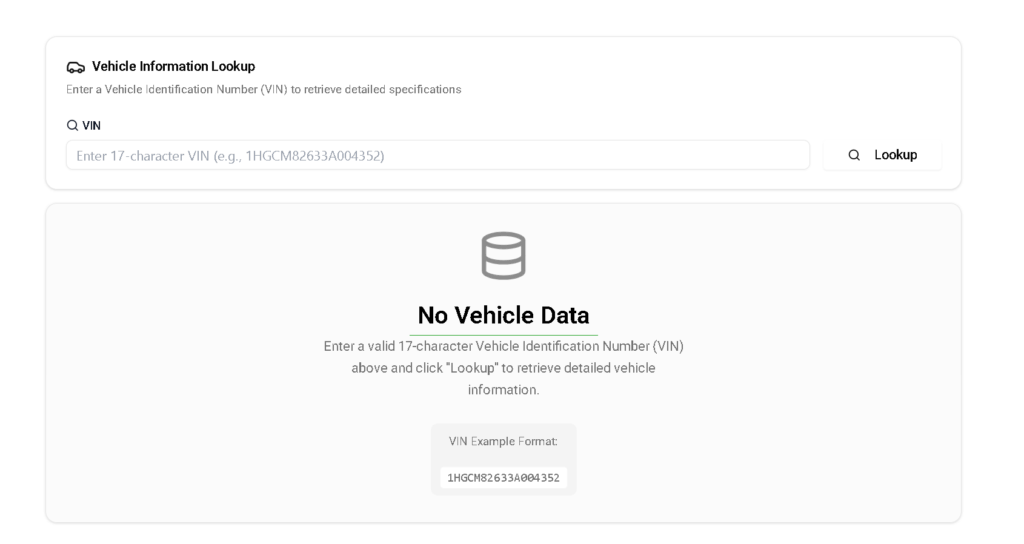The height and width of the screenshot is (544, 1024).
Task: Click the right end of the VIN input
Action: click(790, 155)
